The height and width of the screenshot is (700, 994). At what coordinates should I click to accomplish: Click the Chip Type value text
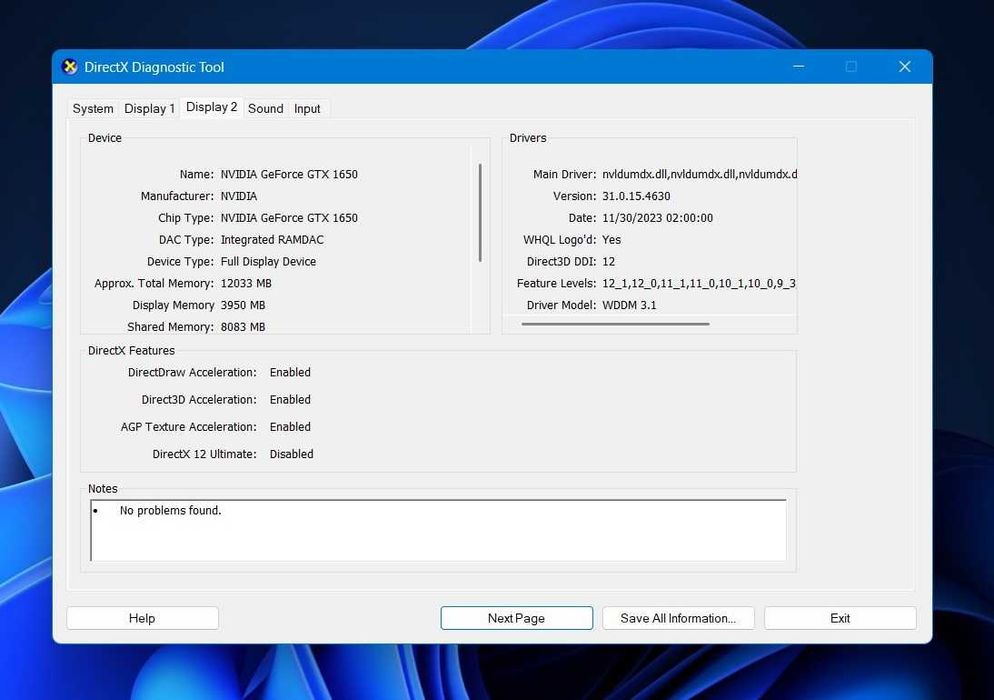click(289, 218)
